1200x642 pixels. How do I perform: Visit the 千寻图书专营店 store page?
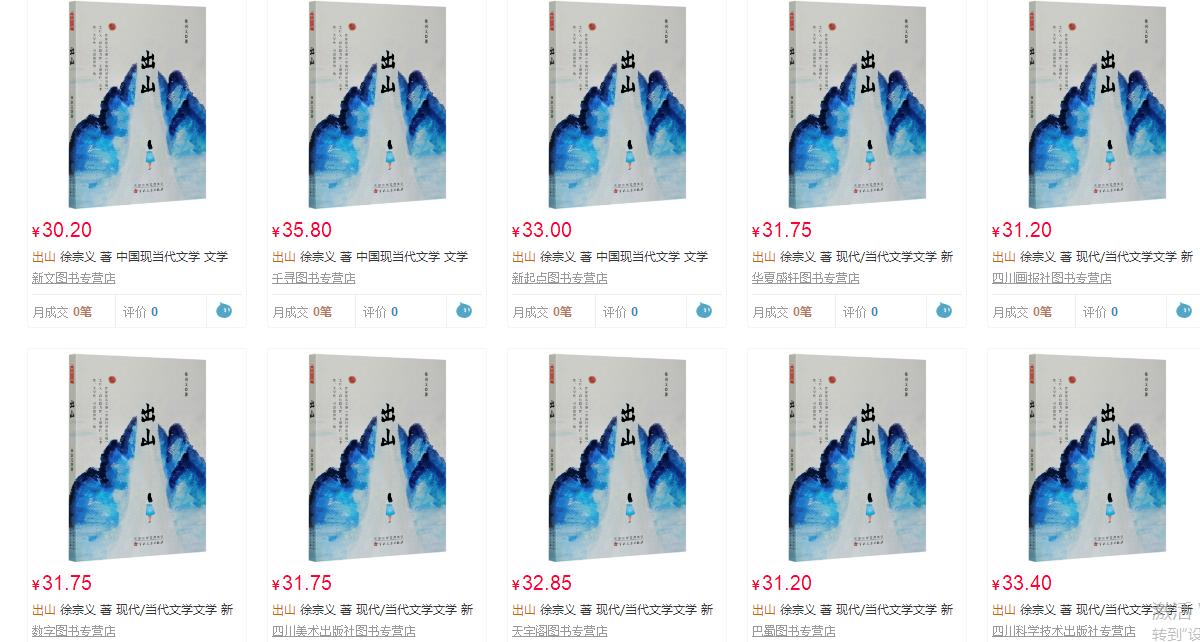[x=314, y=278]
